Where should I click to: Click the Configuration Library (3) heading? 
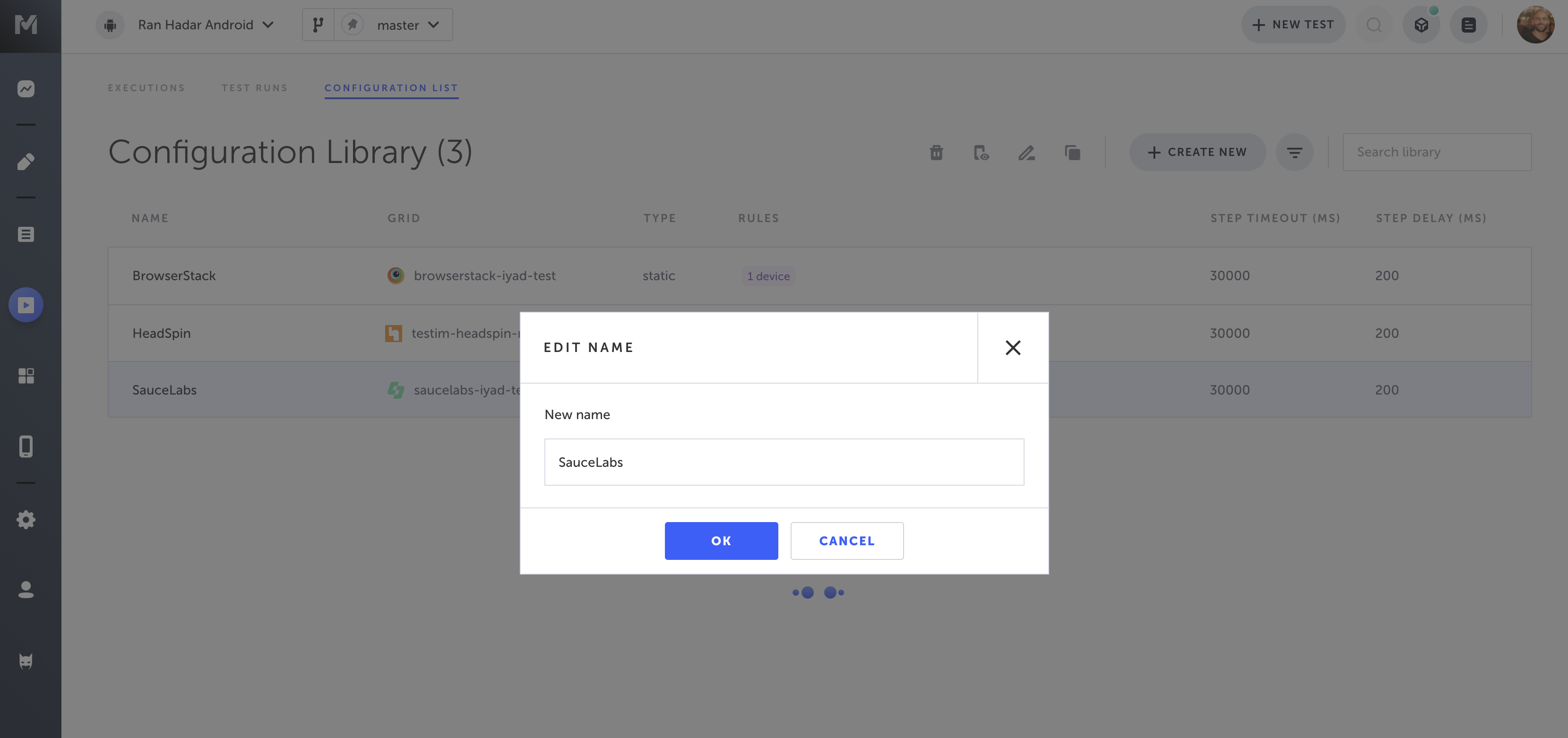290,152
